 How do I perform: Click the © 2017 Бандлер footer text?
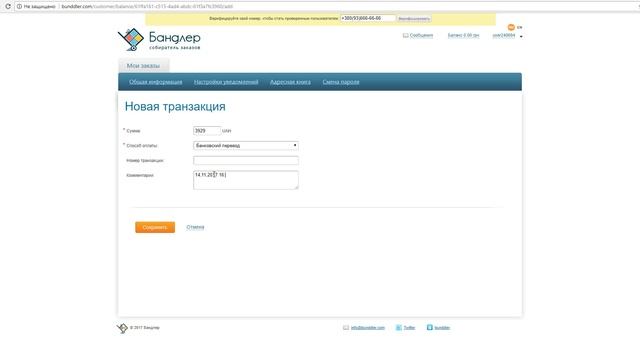tap(144, 328)
